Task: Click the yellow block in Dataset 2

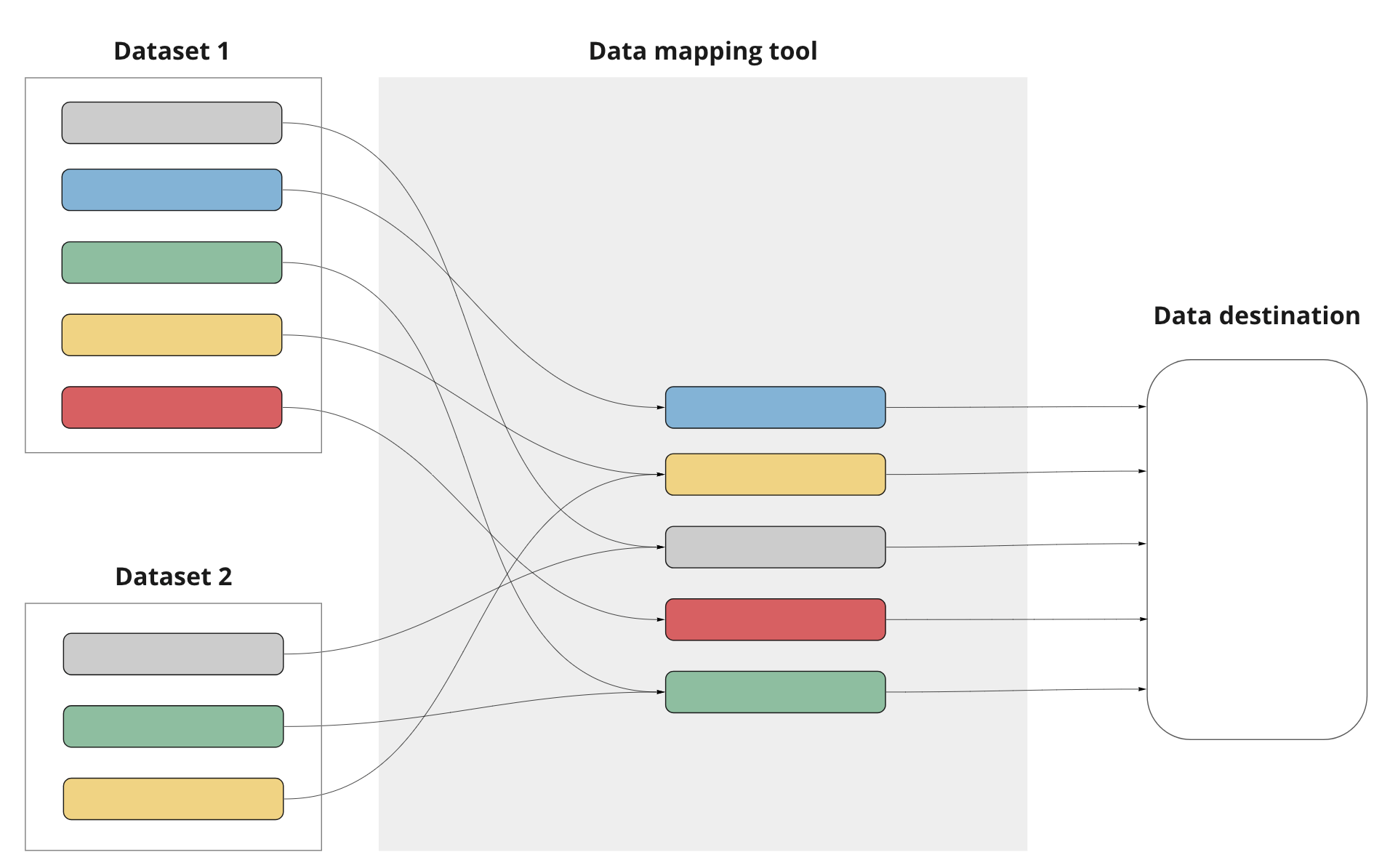Action: click(x=172, y=799)
